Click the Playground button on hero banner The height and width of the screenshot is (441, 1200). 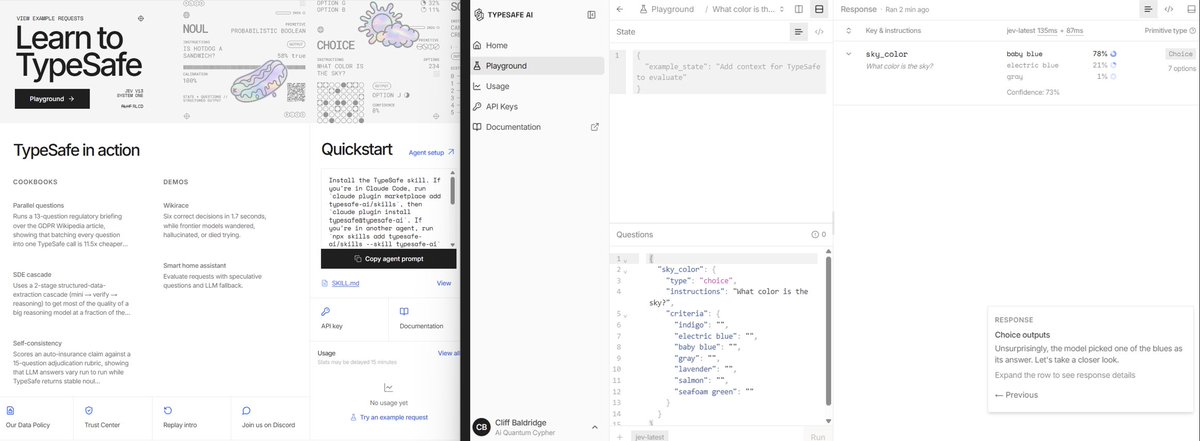52,98
